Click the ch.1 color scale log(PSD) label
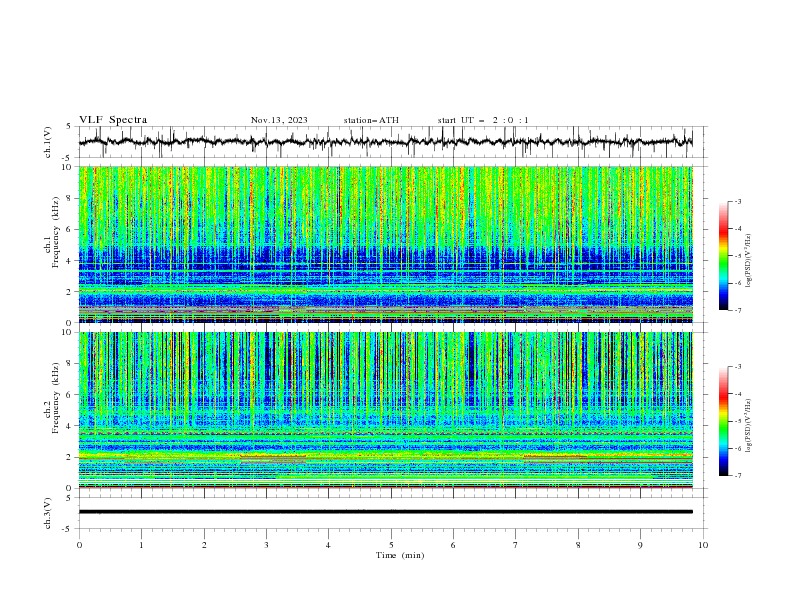 coord(749,261)
